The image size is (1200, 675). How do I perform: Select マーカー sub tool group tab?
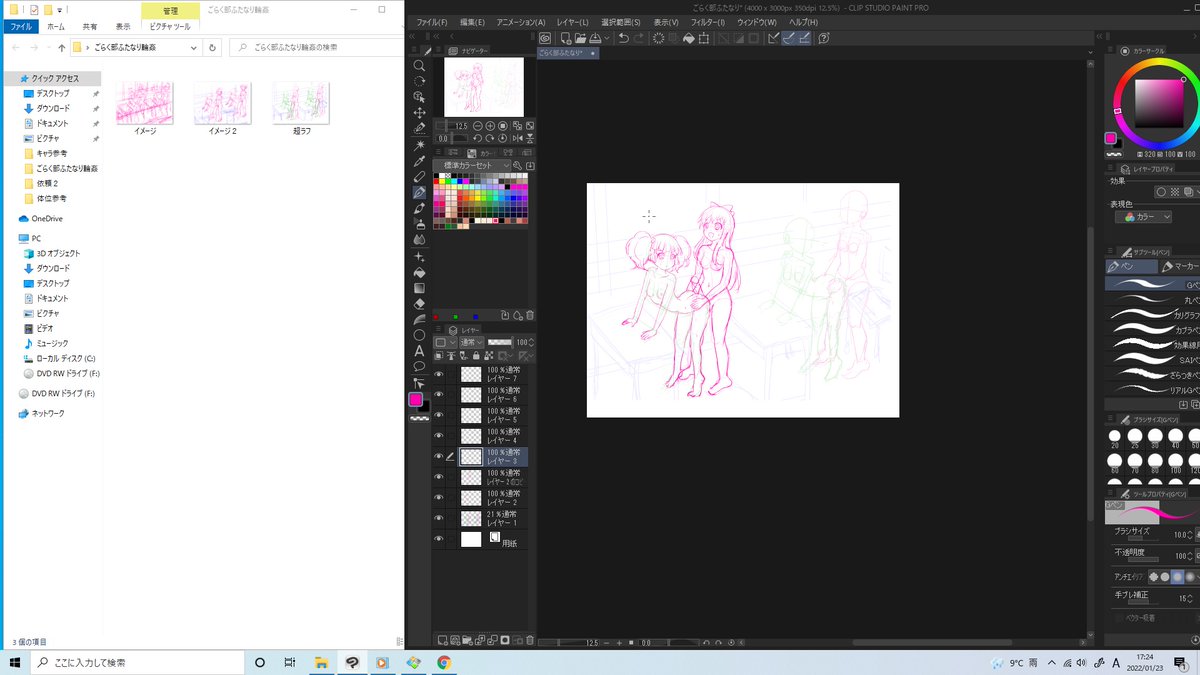click(1180, 266)
